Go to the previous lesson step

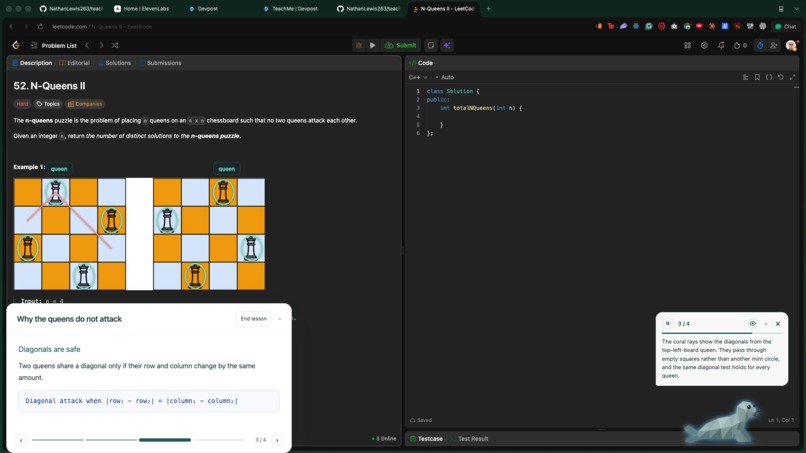click(x=21, y=440)
